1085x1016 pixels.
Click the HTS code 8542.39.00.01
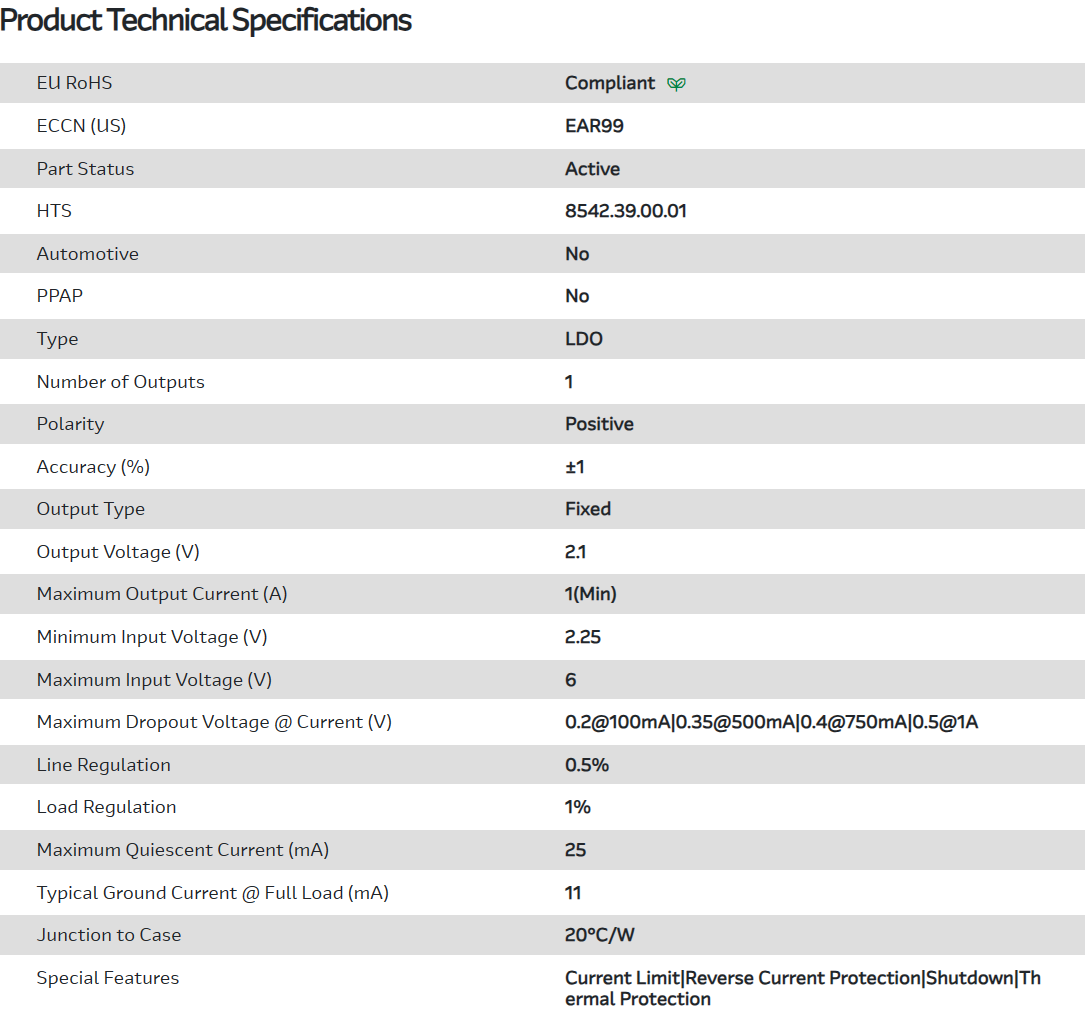click(625, 211)
